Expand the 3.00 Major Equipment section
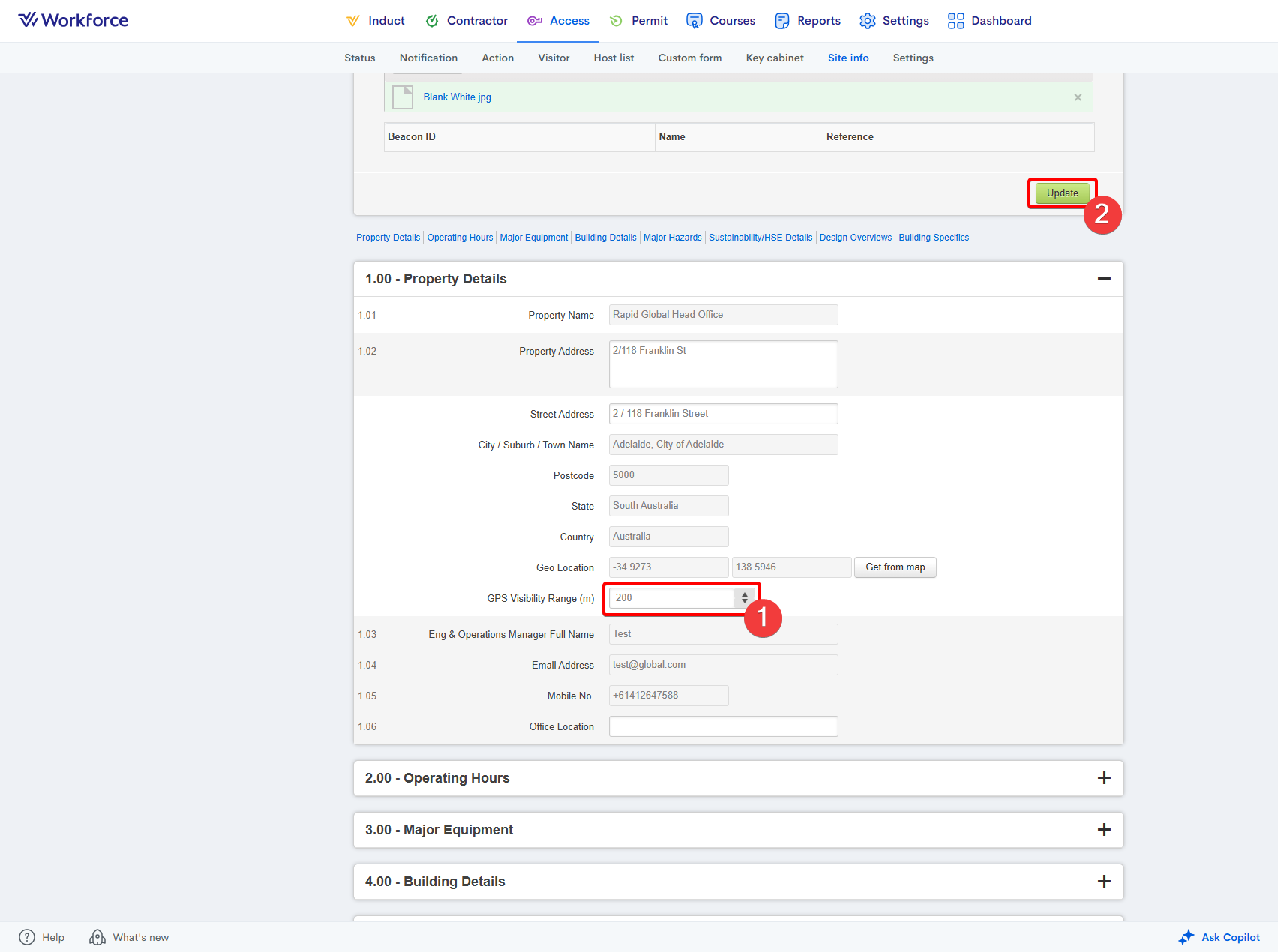Screen dimensions: 1278x952 click(1104, 830)
